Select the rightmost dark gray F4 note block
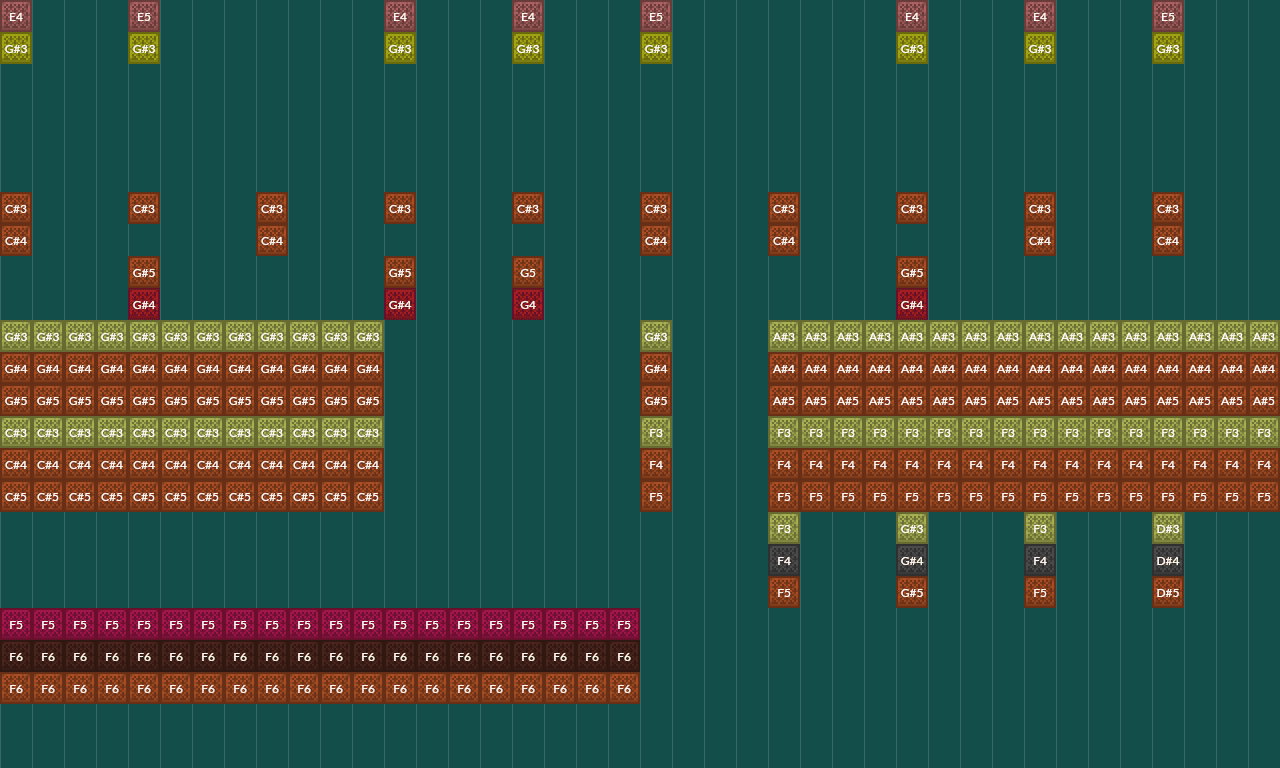 [x=1040, y=560]
